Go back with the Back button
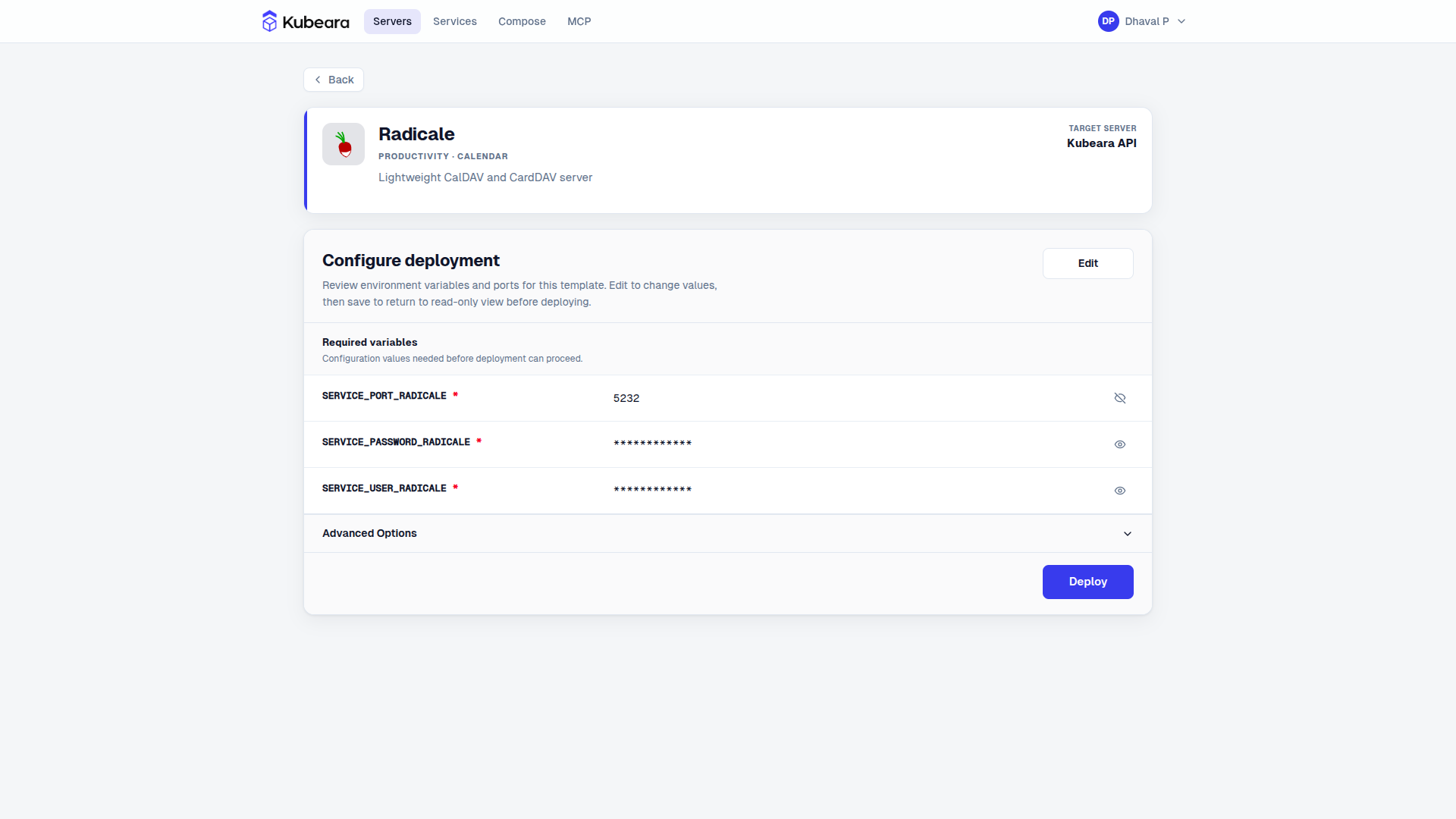 (x=334, y=80)
